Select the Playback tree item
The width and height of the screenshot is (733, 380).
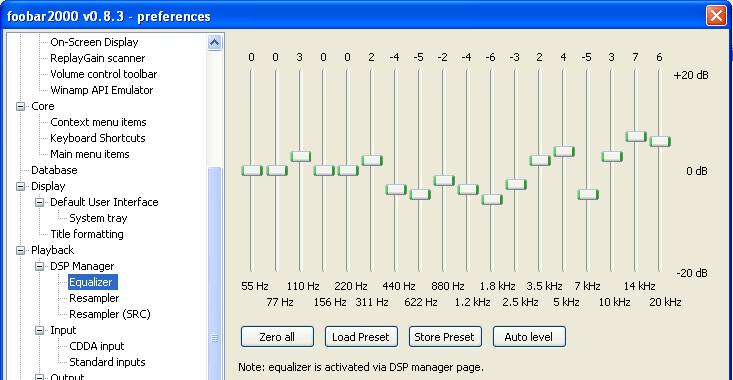tap(52, 250)
